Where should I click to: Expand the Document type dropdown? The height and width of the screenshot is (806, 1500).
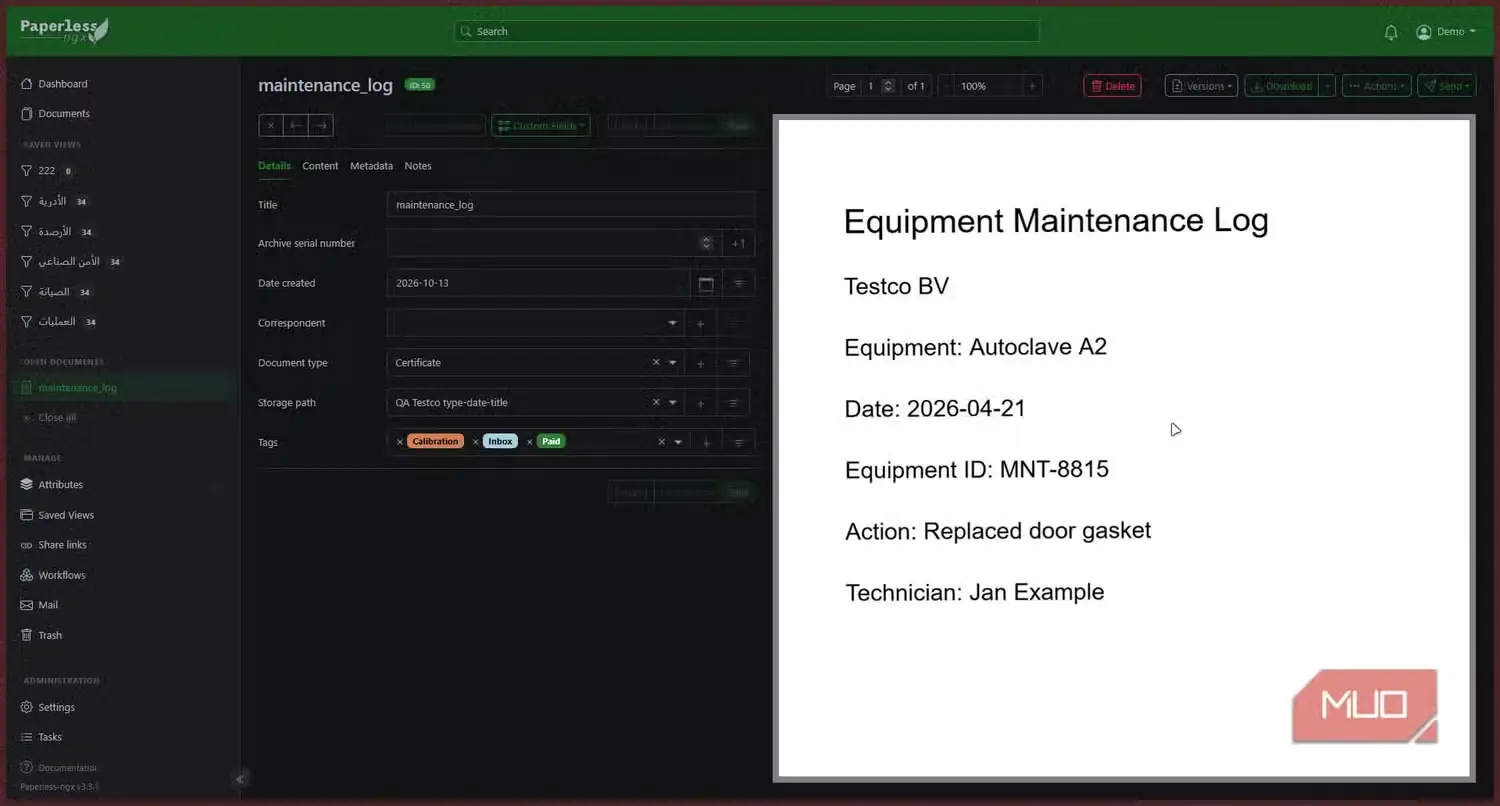pos(673,363)
